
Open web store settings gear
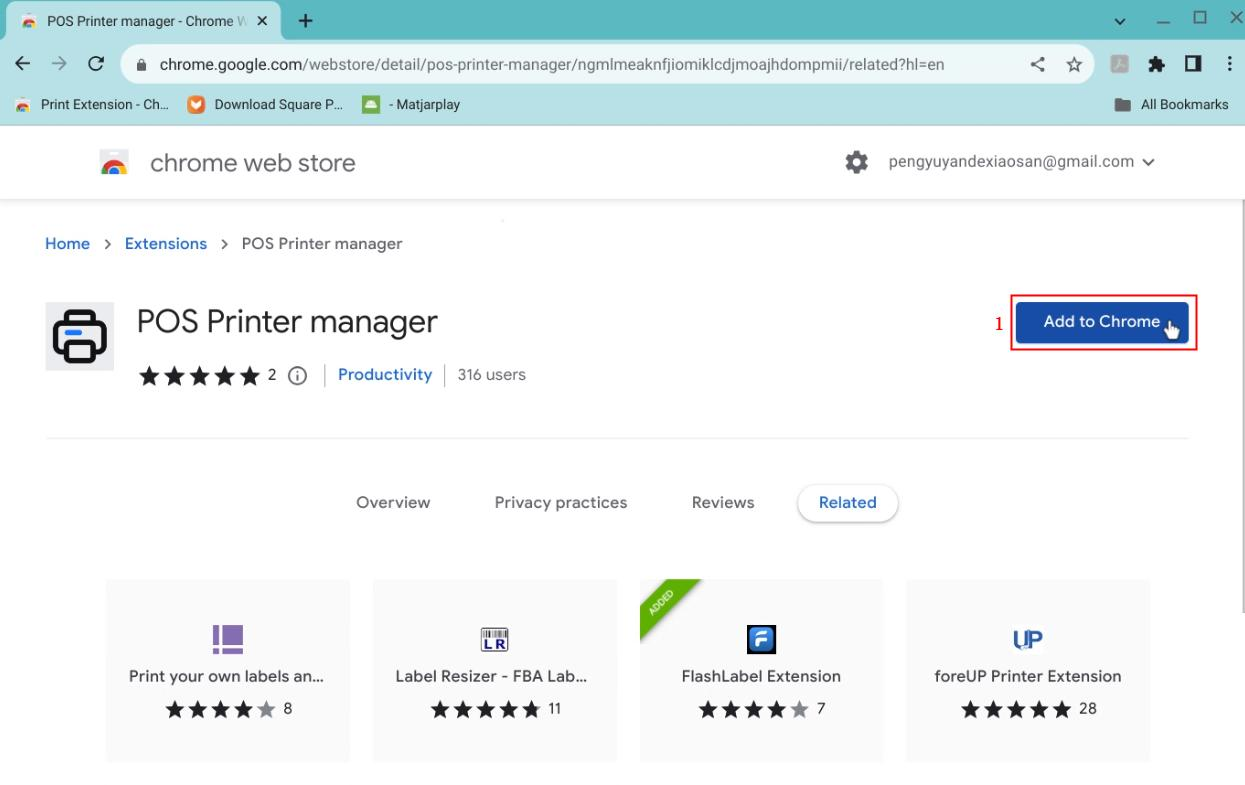click(x=857, y=162)
